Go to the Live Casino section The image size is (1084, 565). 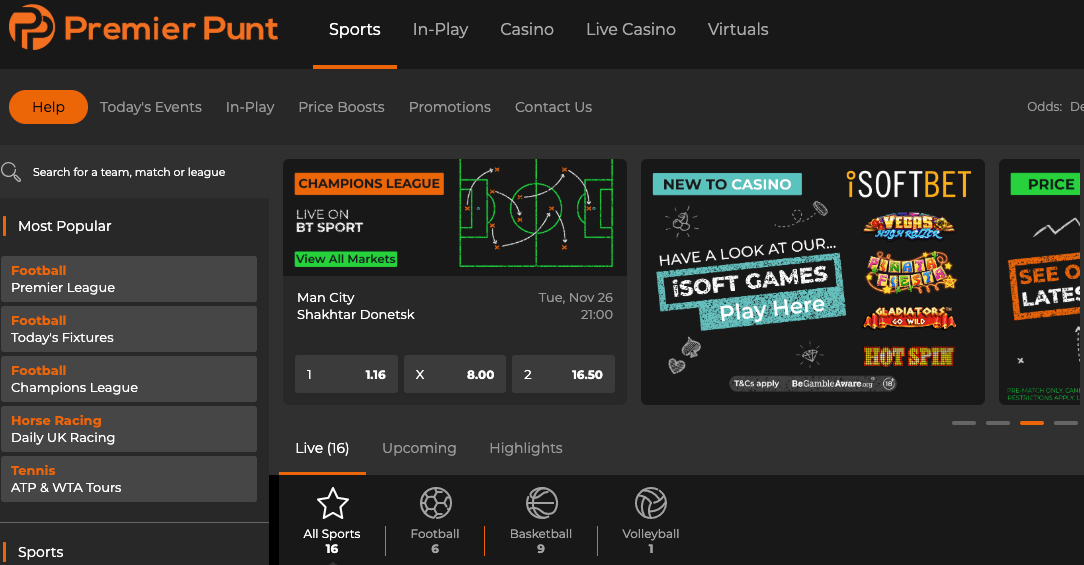(x=630, y=30)
